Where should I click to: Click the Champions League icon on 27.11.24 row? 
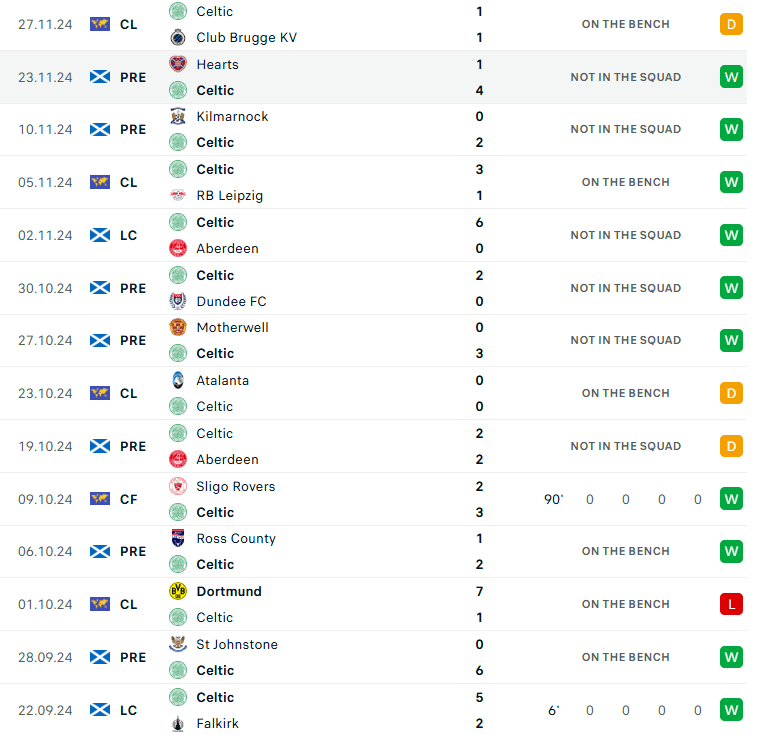coord(100,24)
